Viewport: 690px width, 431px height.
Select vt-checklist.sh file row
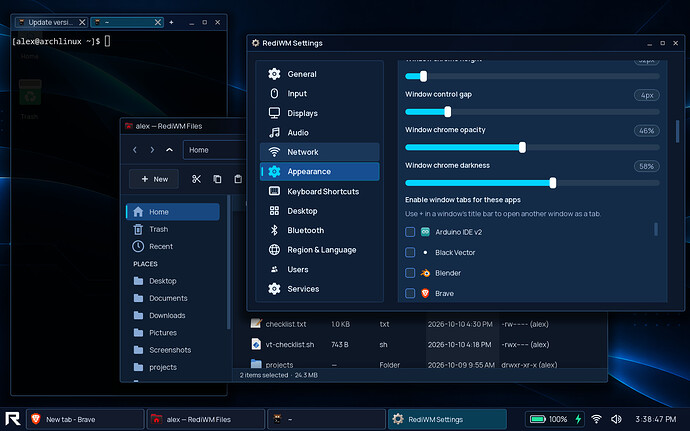tap(420, 344)
